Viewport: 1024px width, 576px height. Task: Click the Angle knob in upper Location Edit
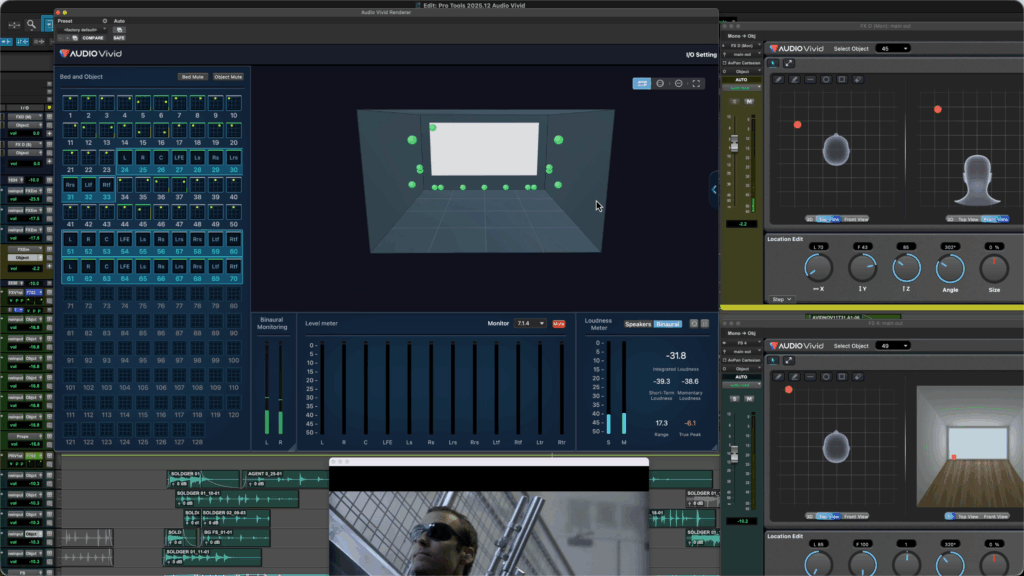[x=949, y=267]
